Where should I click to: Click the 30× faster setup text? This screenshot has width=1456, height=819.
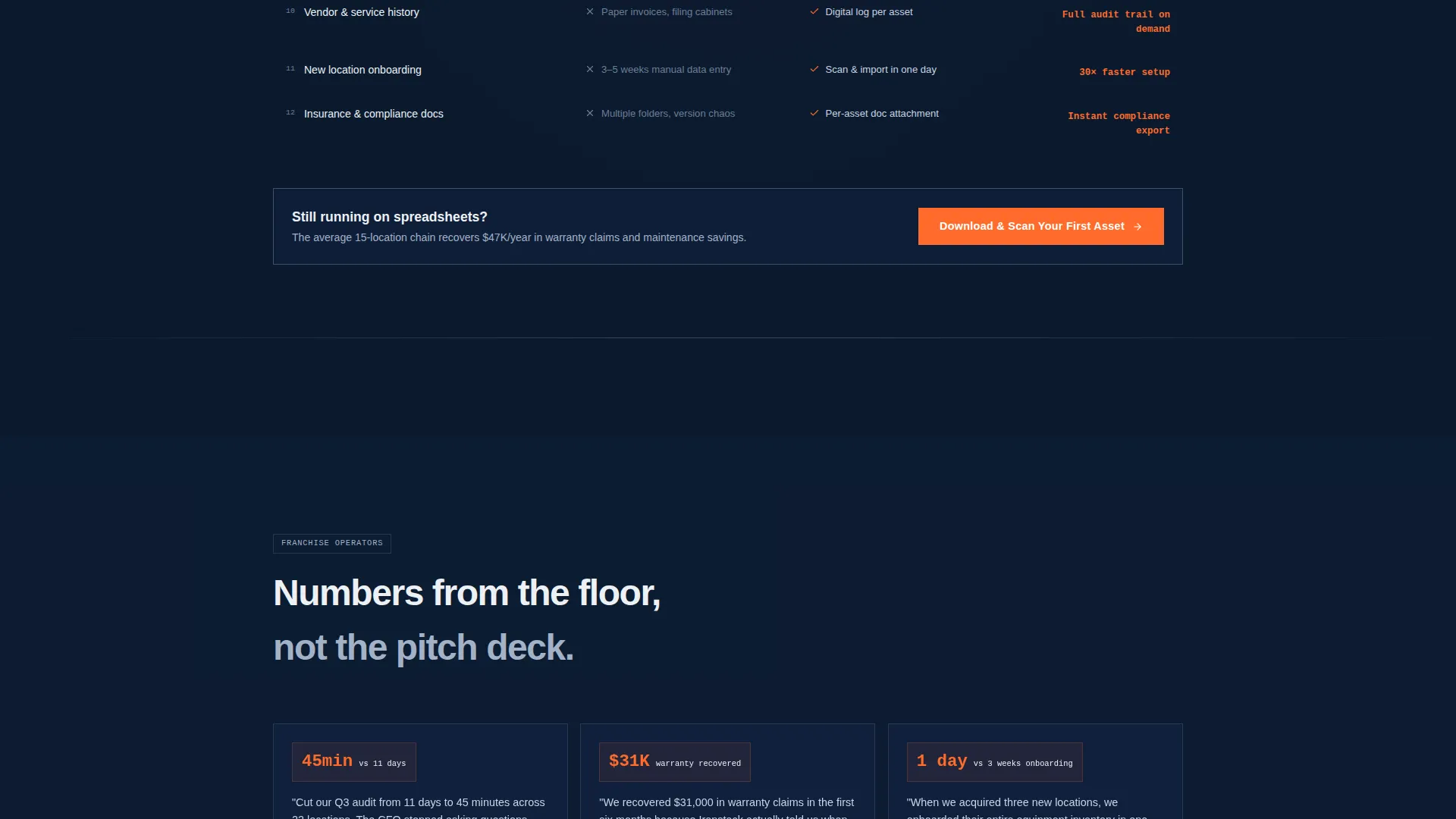click(1125, 72)
